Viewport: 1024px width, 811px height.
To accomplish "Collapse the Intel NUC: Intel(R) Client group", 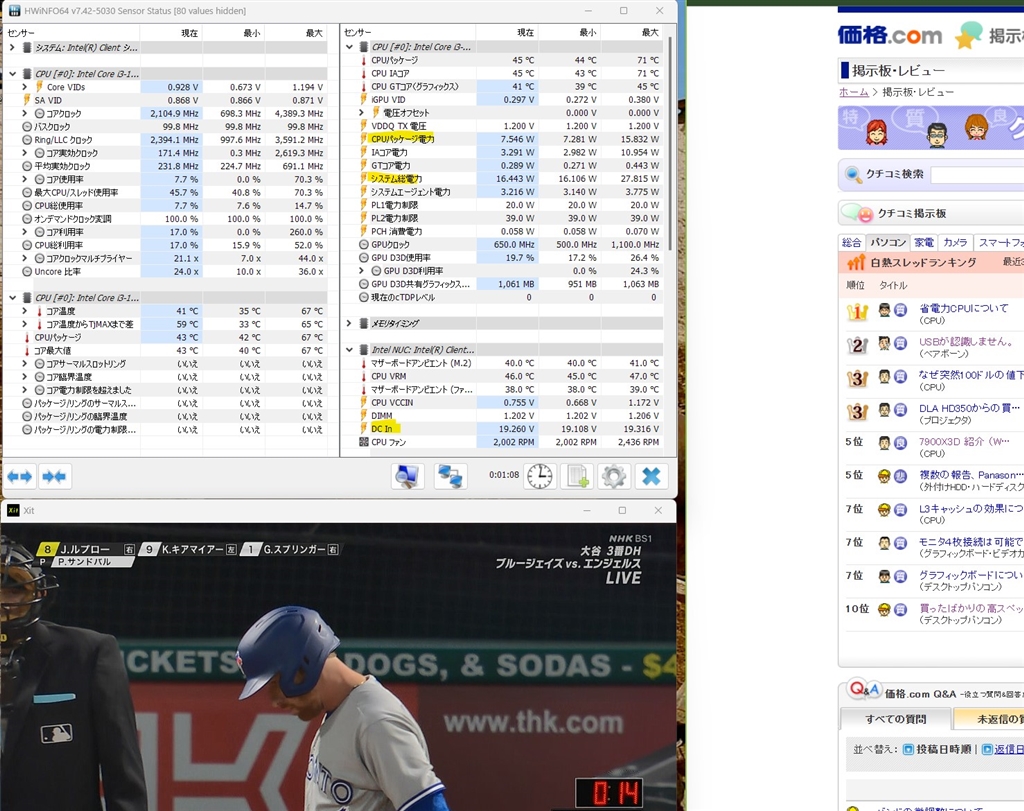I will (x=349, y=350).
